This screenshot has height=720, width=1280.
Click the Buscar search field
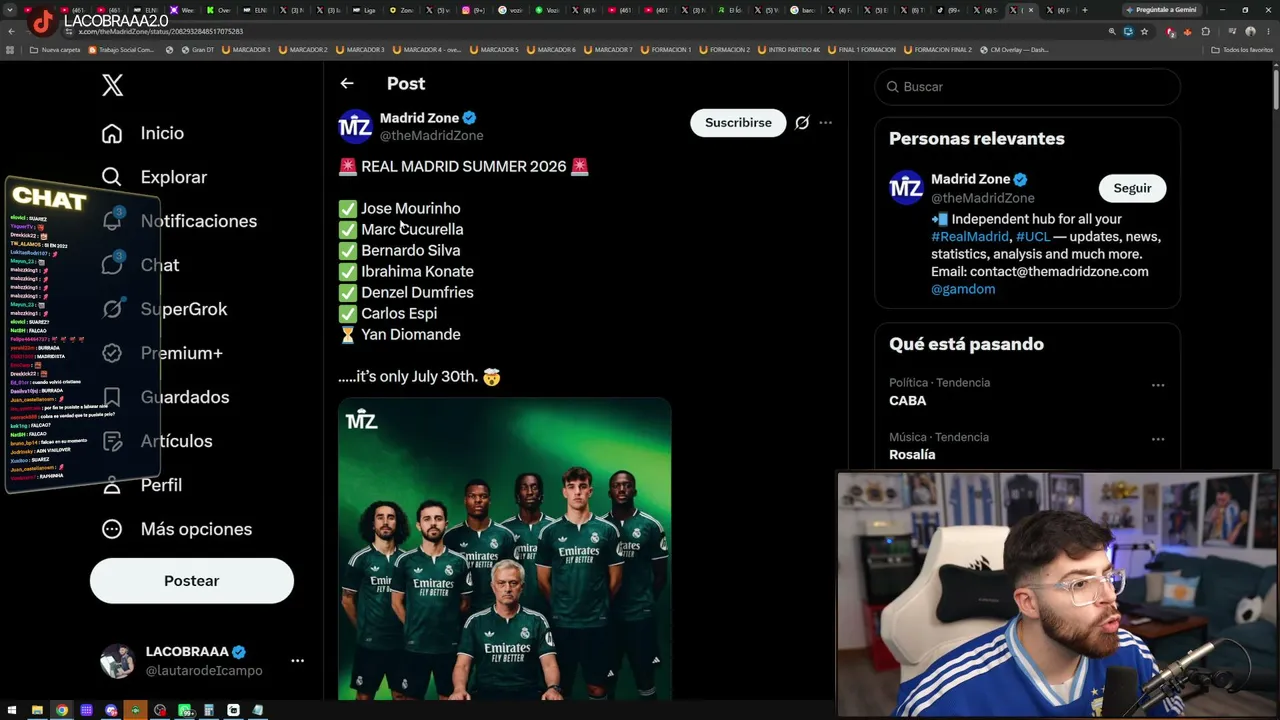[x=1028, y=87]
